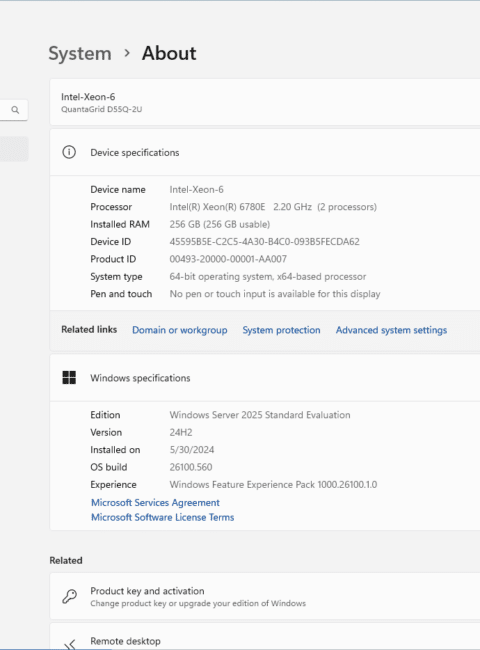This screenshot has height=650, width=480.
Task: Click the Device ID label
Action: [110, 242]
